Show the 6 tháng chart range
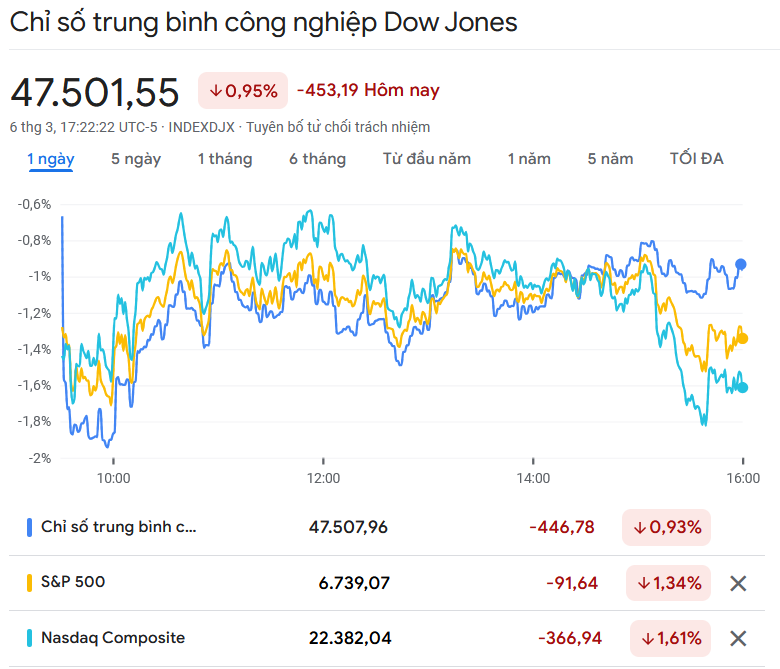The image size is (780, 669). [317, 159]
